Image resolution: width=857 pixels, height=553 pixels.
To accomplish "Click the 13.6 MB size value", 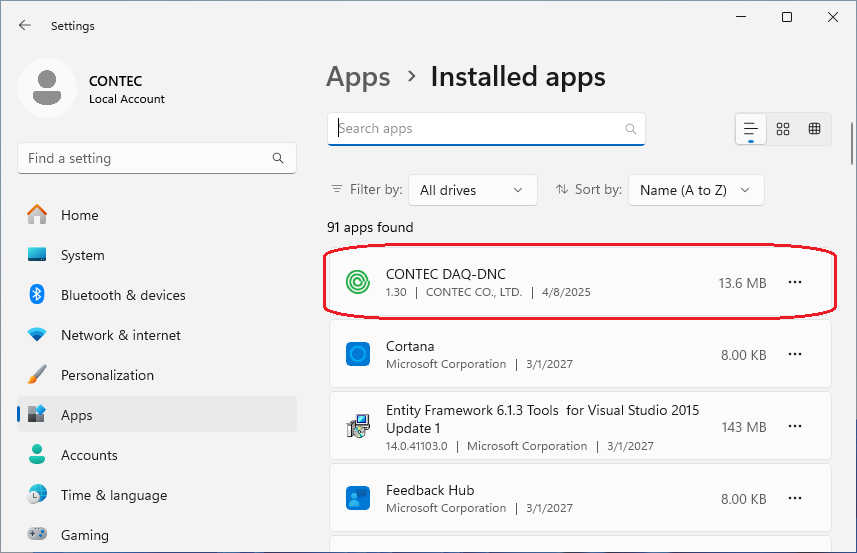I will coord(742,283).
